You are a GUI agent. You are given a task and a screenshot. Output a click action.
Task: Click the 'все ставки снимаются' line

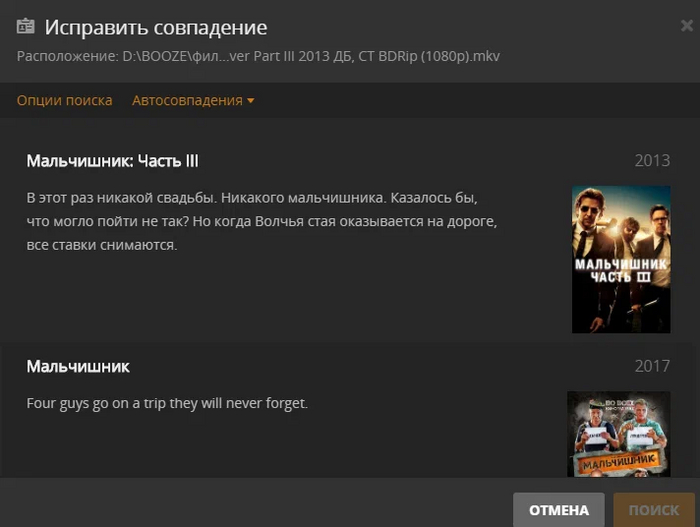[102, 245]
